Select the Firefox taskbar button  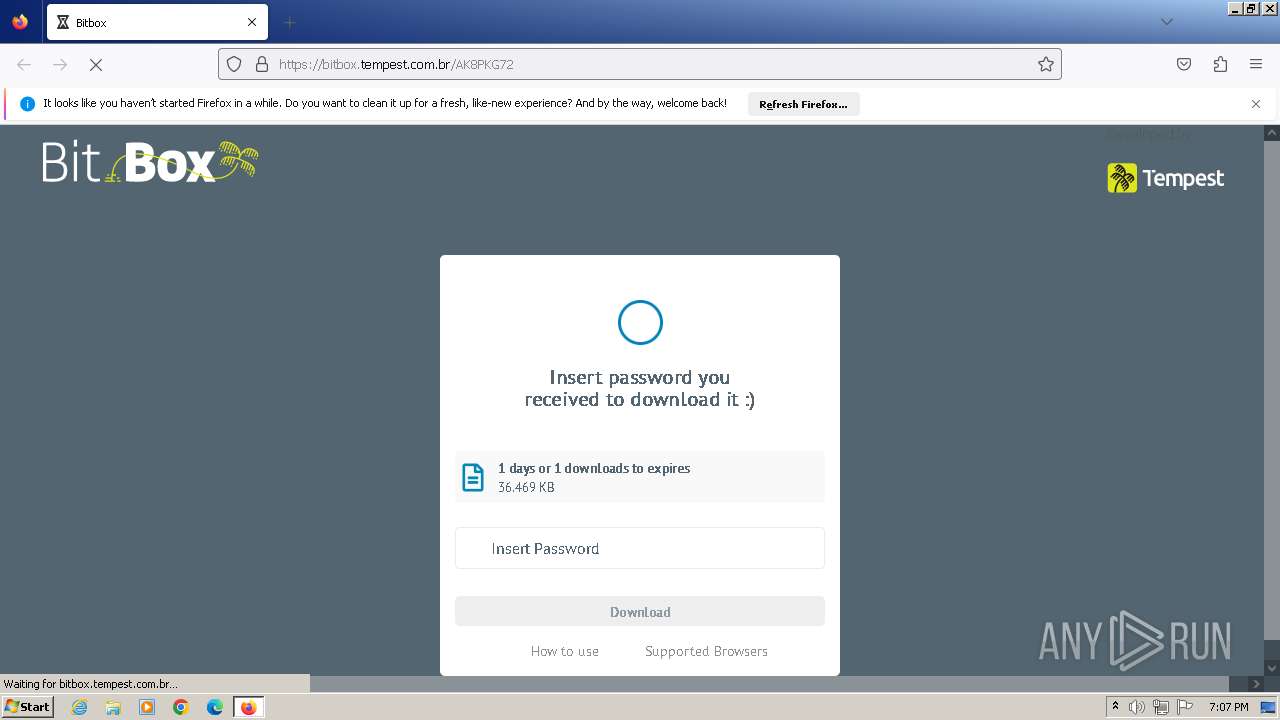(248, 707)
